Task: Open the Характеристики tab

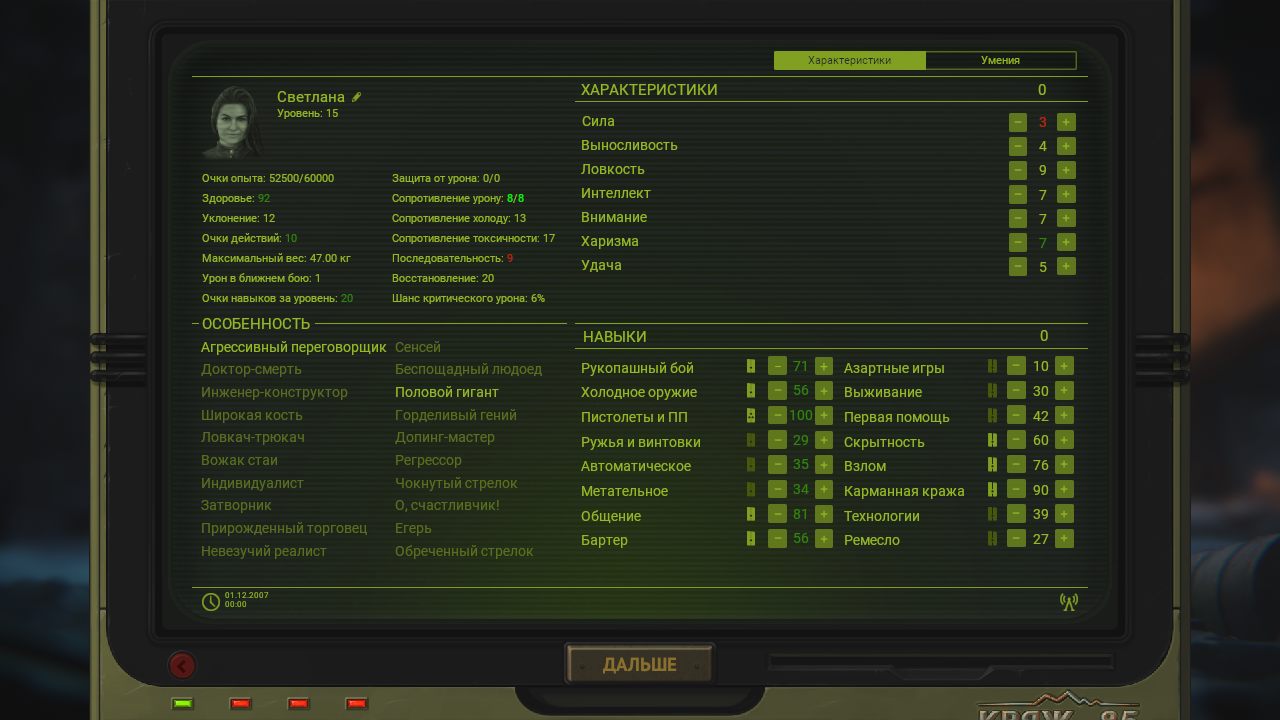Action: tap(849, 60)
